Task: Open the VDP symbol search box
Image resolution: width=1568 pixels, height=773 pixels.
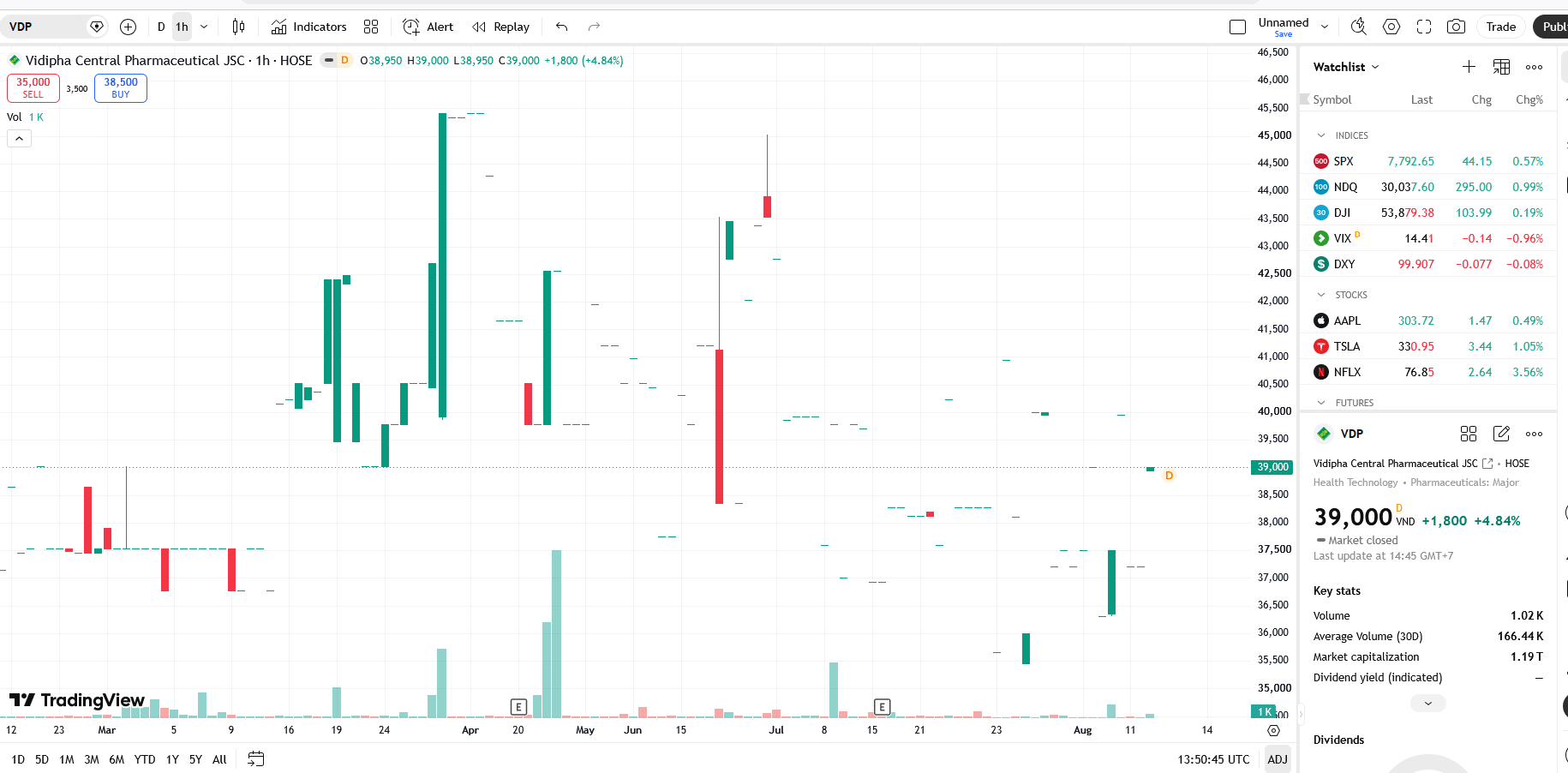Action: [47, 27]
